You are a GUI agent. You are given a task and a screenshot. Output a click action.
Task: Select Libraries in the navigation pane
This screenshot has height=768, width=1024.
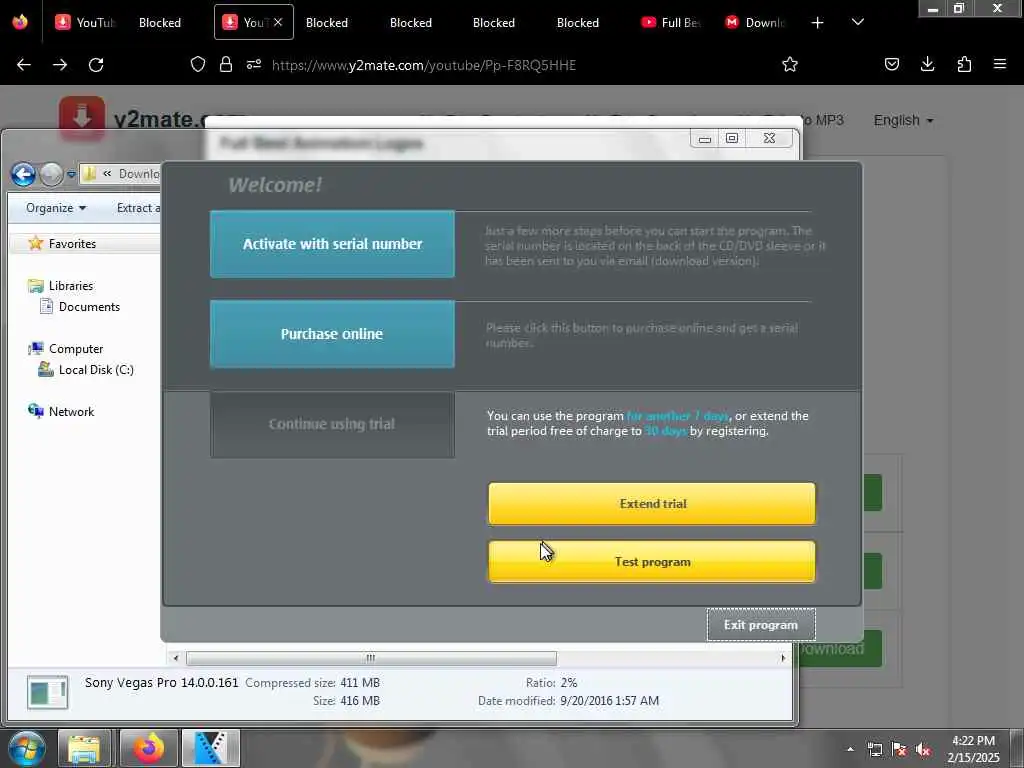click(x=71, y=285)
